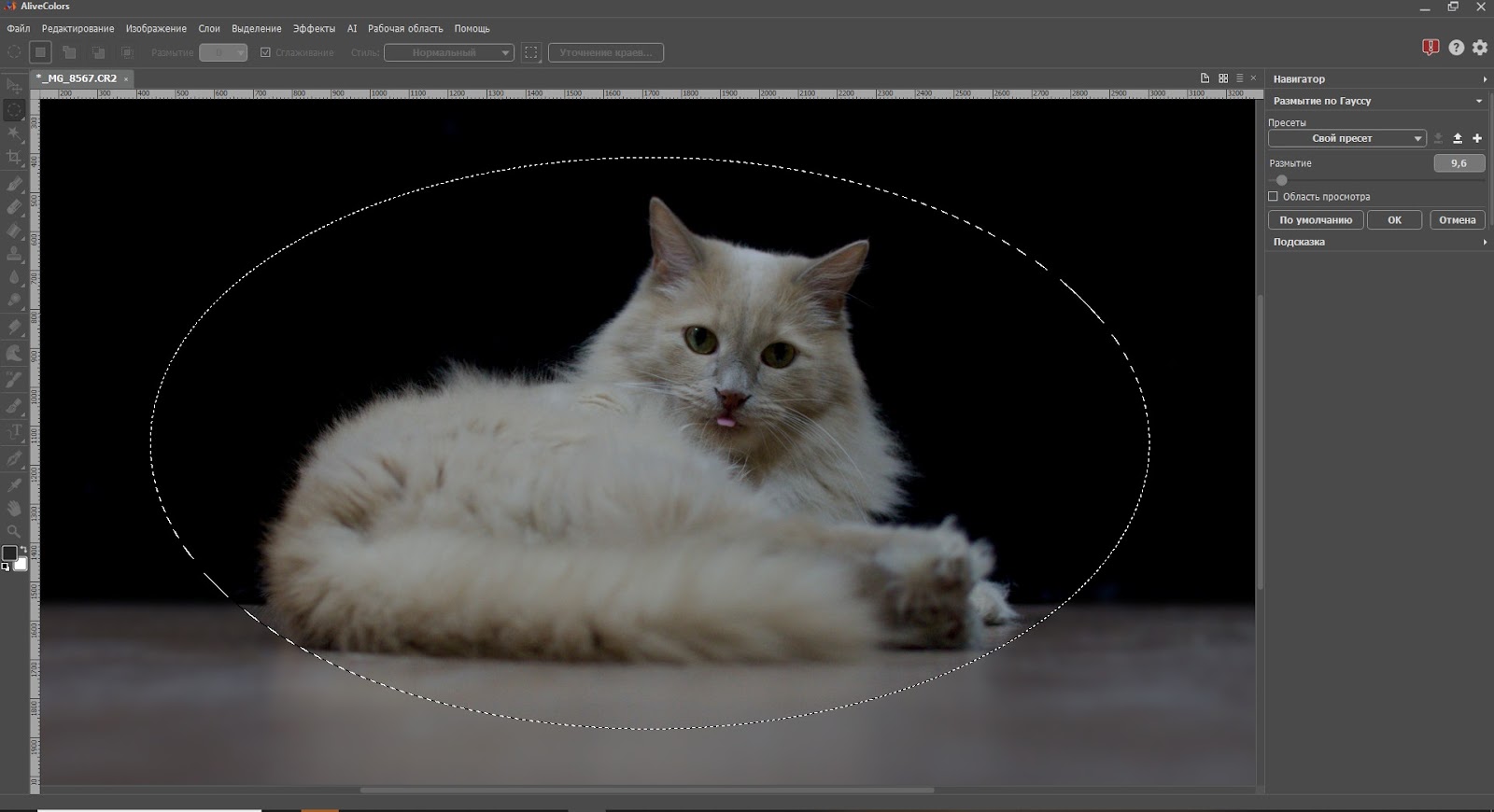Click the Размытие slider handle
This screenshot has width=1494, height=812.
tap(1282, 180)
